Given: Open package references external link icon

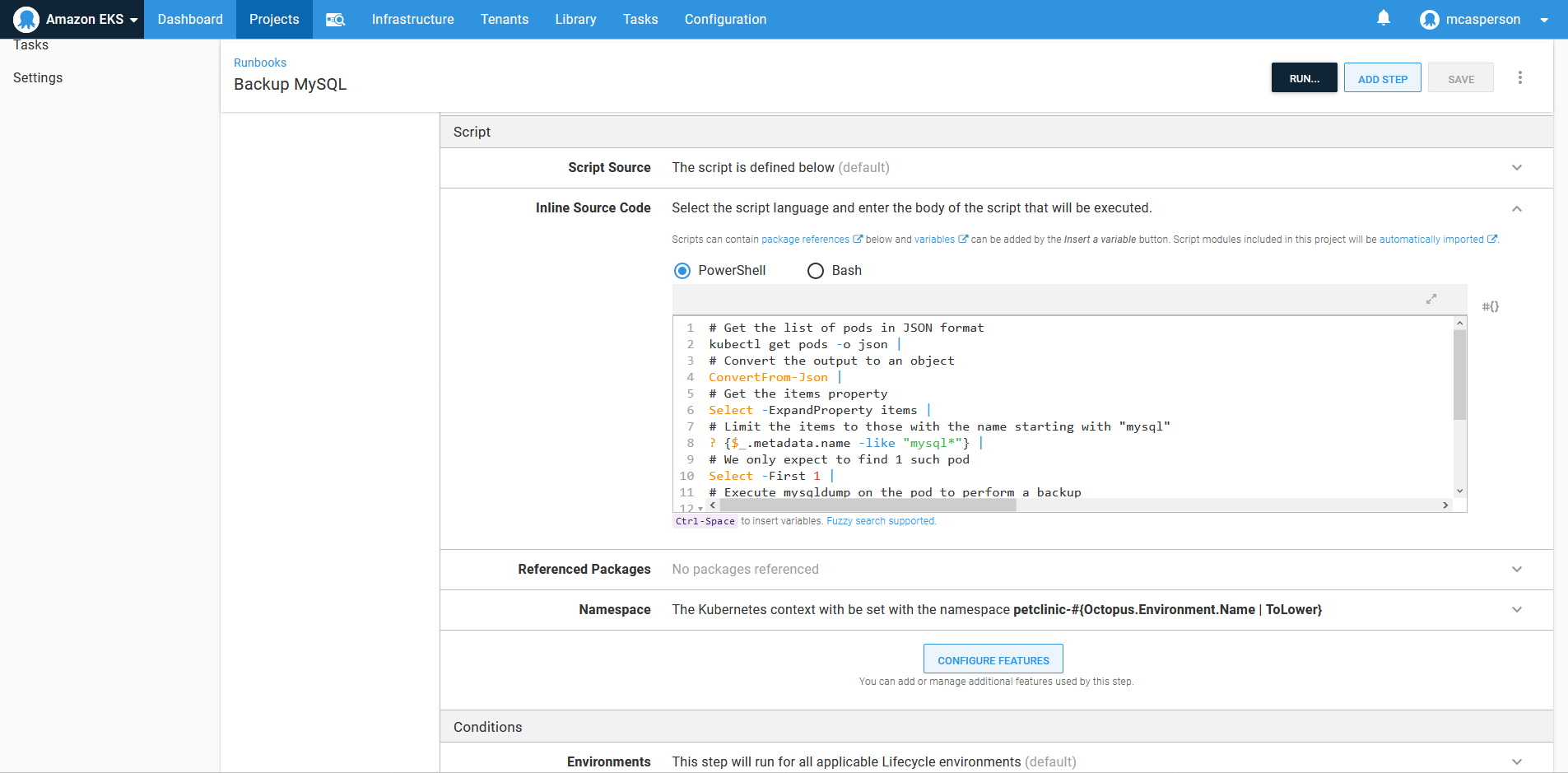Looking at the screenshot, I should 858,240.
